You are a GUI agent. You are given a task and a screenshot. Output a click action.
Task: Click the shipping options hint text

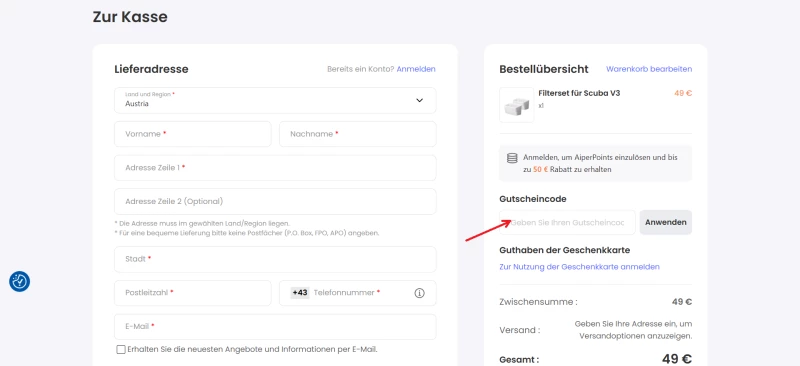coord(634,330)
